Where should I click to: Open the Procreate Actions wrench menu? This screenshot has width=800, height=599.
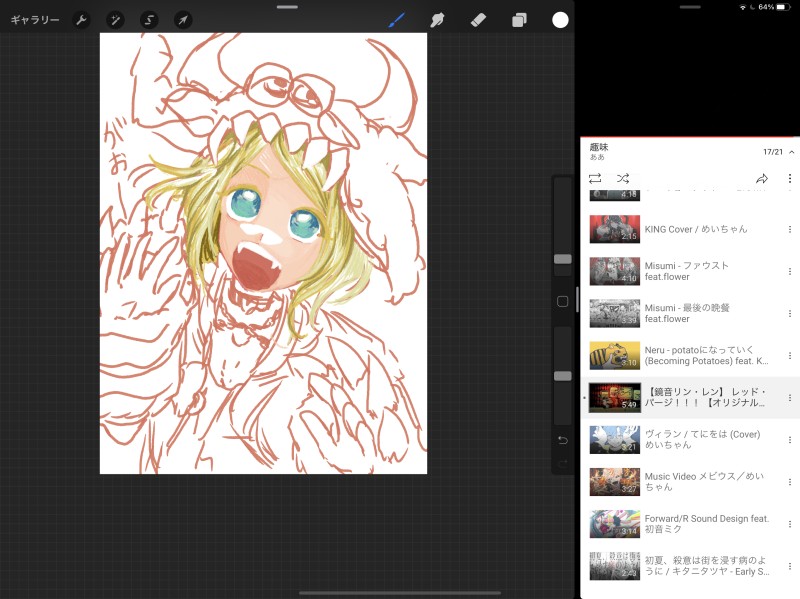click(x=81, y=20)
